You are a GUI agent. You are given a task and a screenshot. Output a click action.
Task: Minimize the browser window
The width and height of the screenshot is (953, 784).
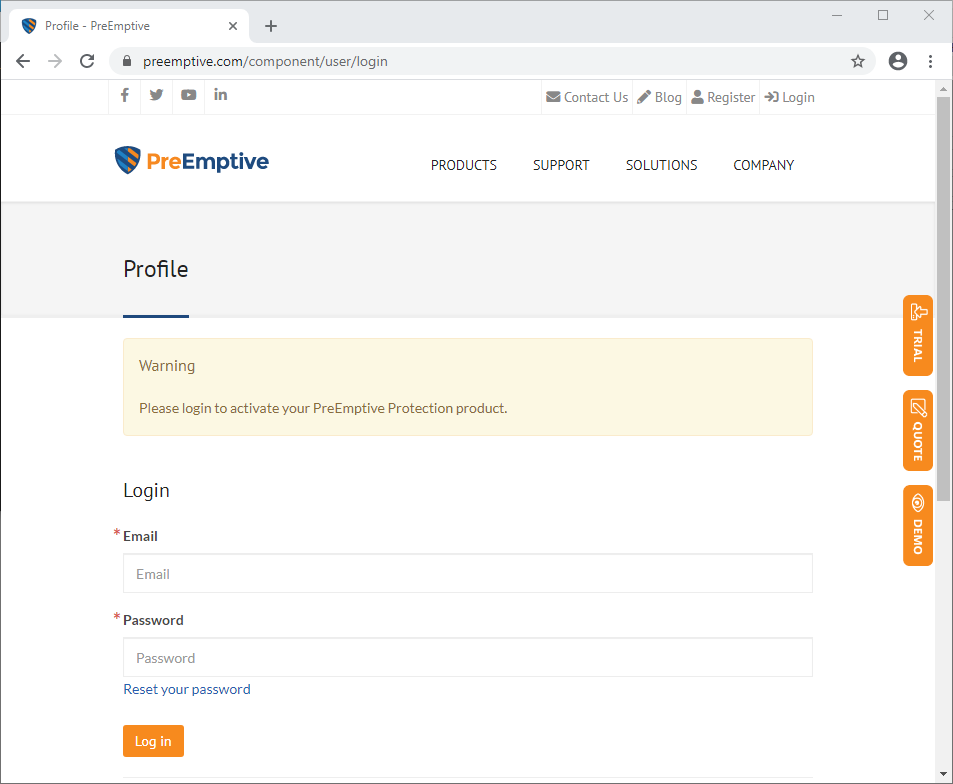(x=837, y=15)
